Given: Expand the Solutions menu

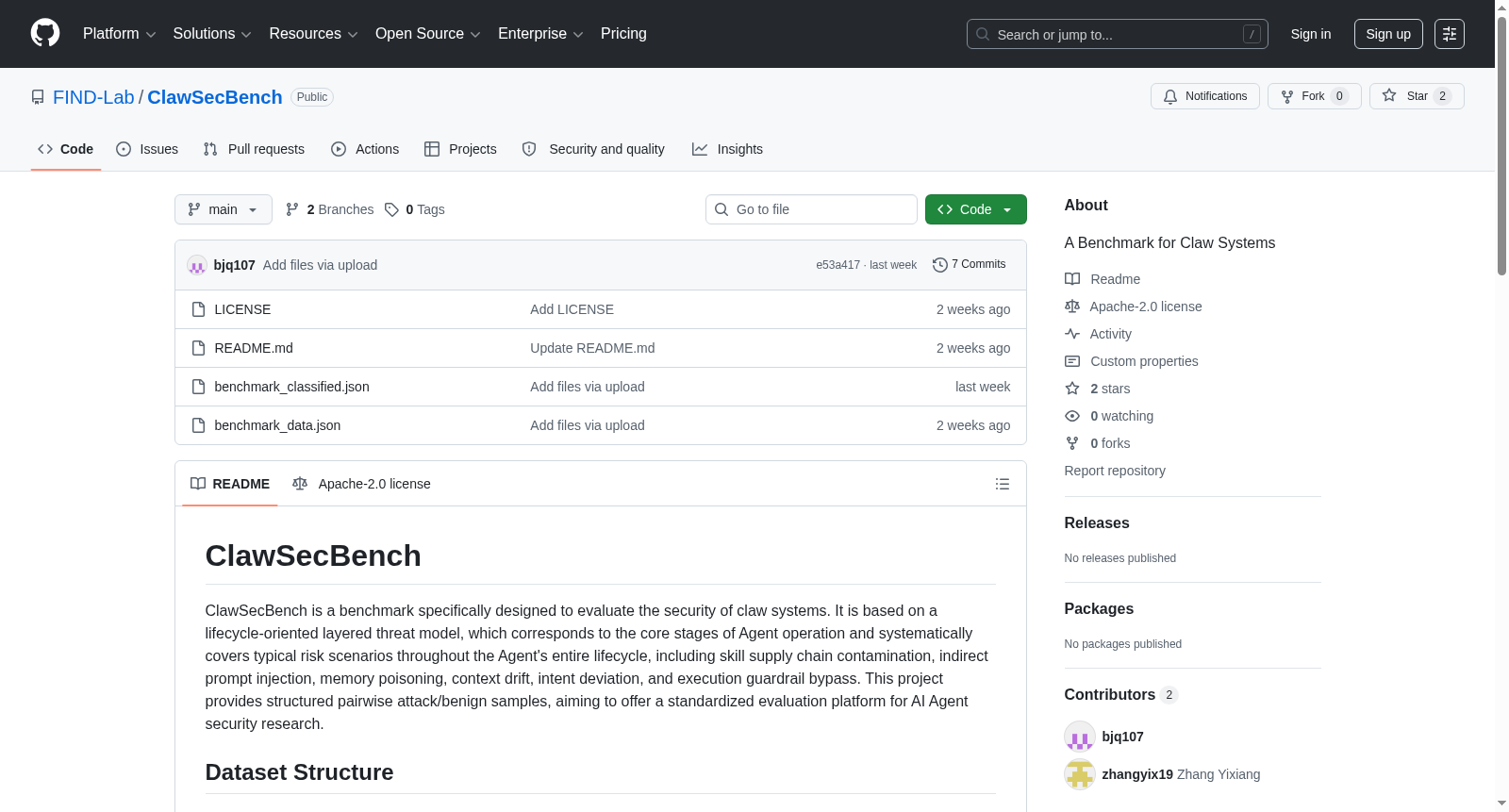Looking at the screenshot, I should (x=212, y=34).
